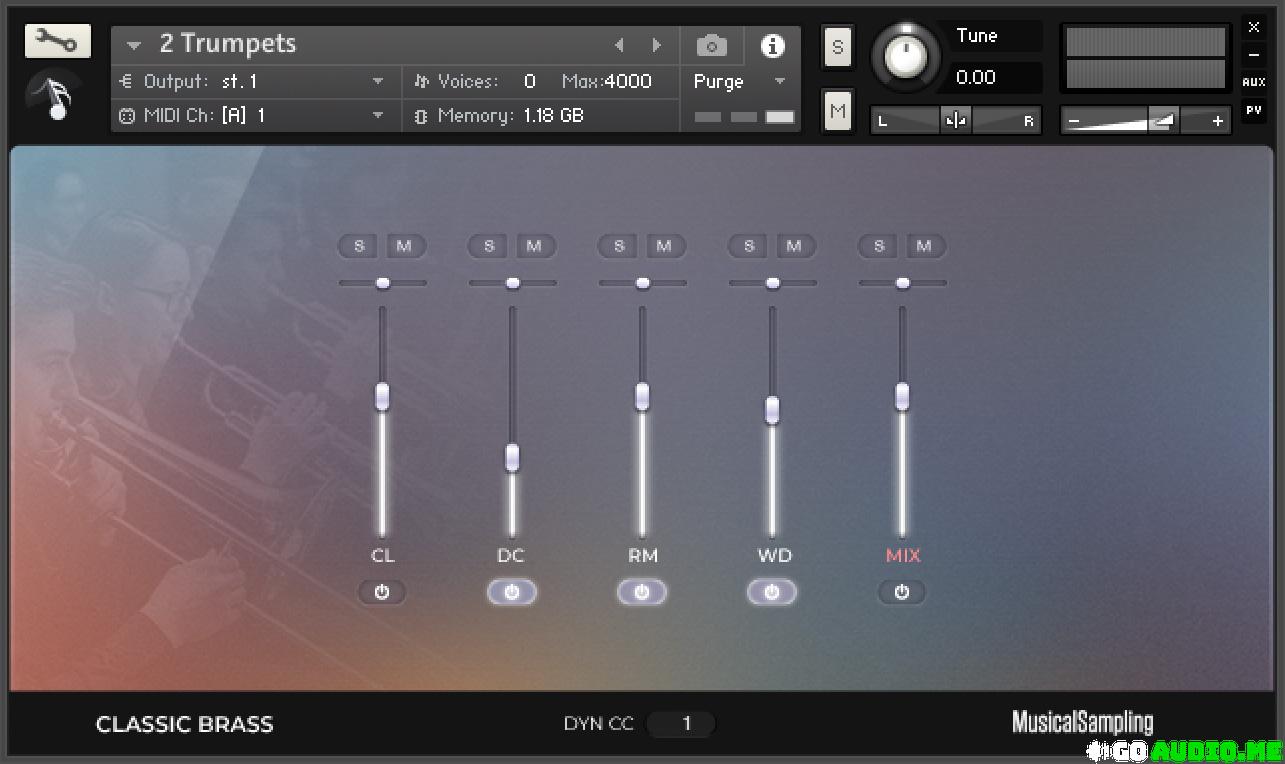Click the PV button on right edge
1285x764 pixels.
pyautogui.click(x=1253, y=109)
